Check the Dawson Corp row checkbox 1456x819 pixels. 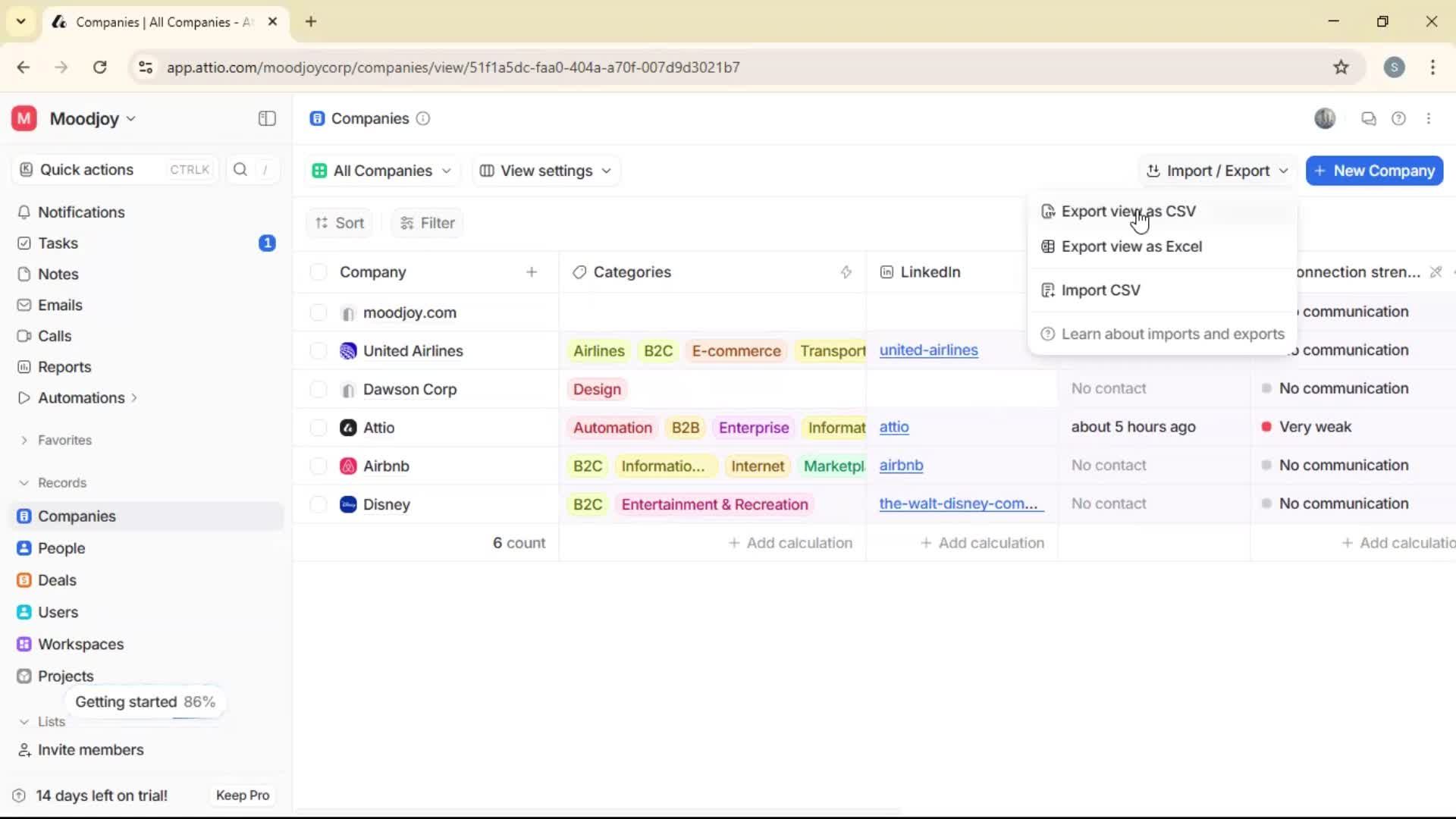pyautogui.click(x=318, y=390)
